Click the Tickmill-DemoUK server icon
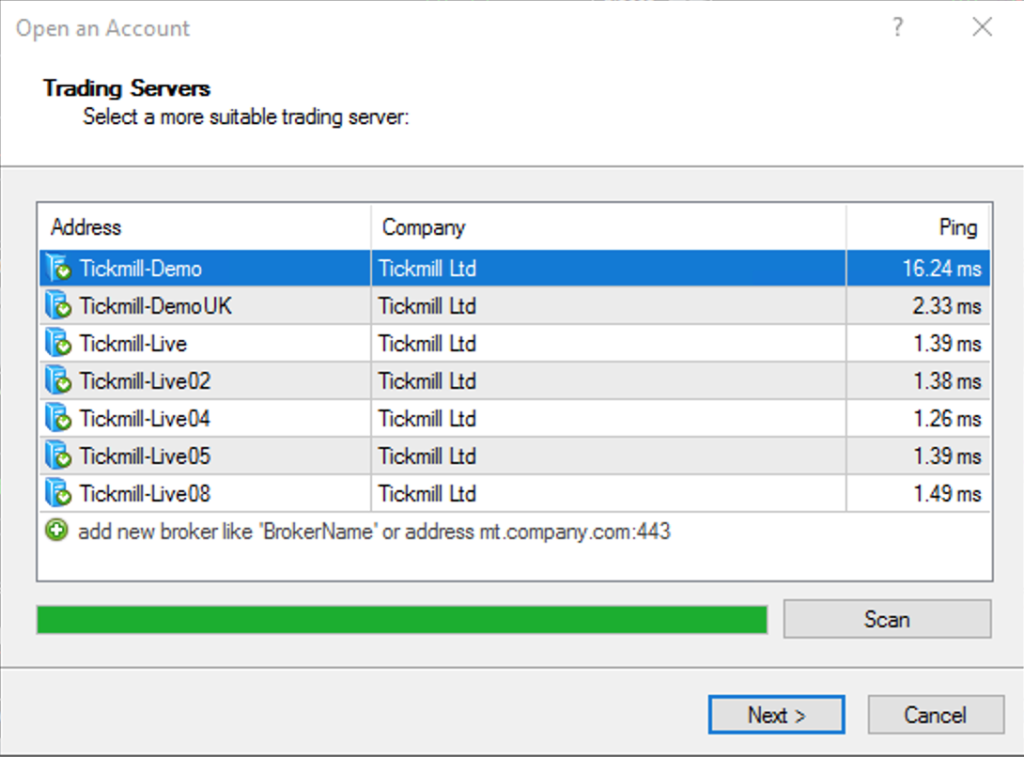This screenshot has width=1024, height=757. point(58,306)
